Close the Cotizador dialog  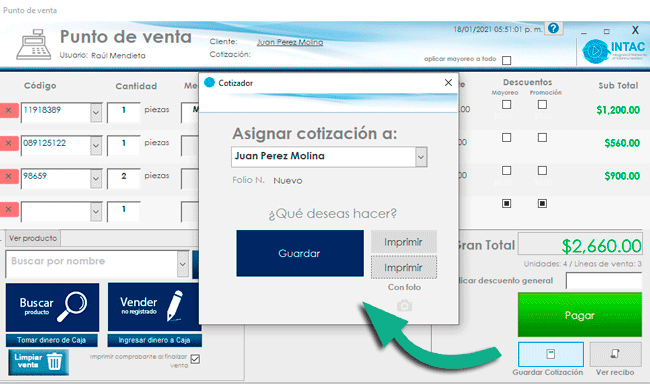click(448, 83)
